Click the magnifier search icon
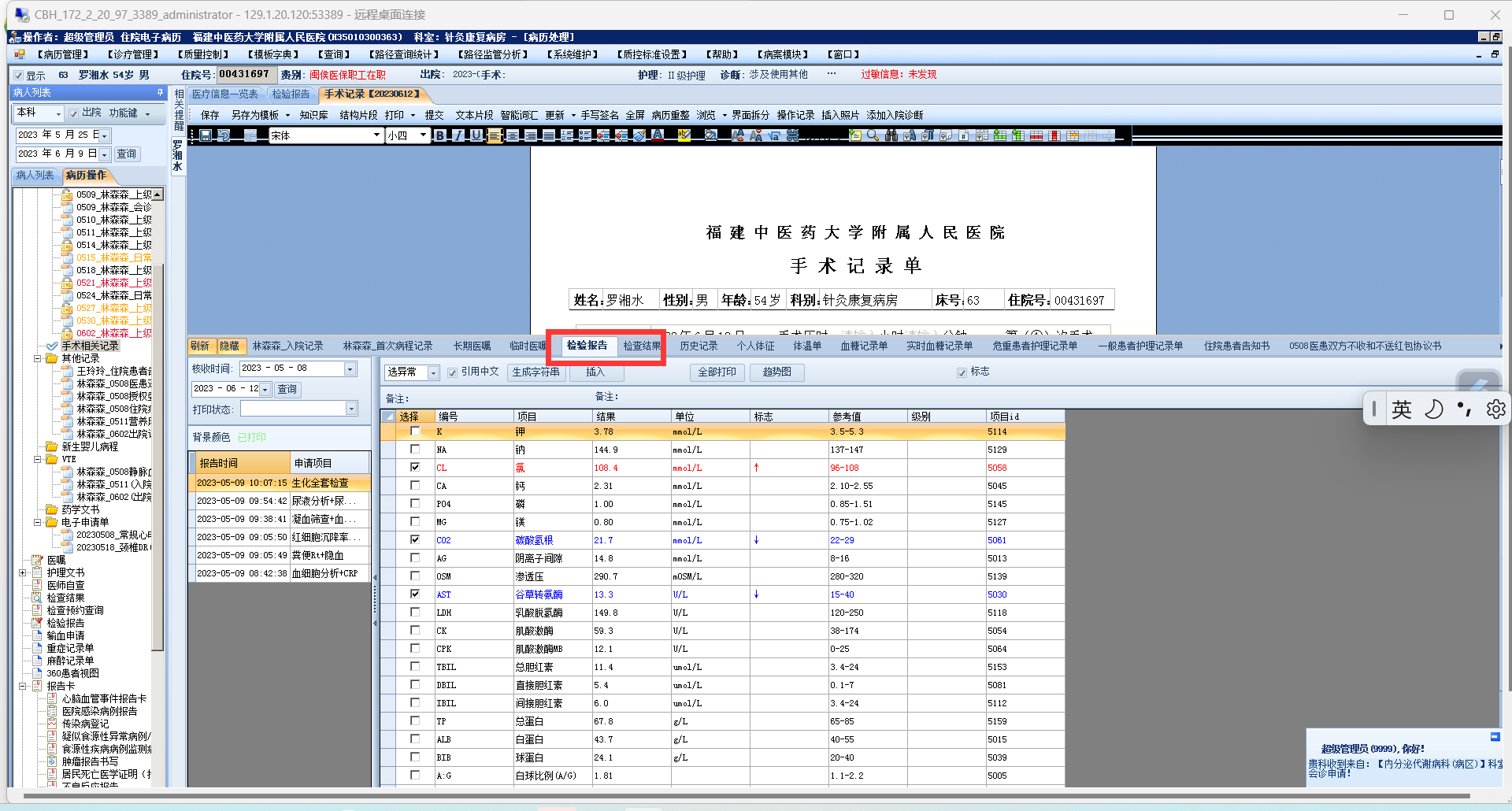Screen dimensions: 1512x811 pos(873,135)
